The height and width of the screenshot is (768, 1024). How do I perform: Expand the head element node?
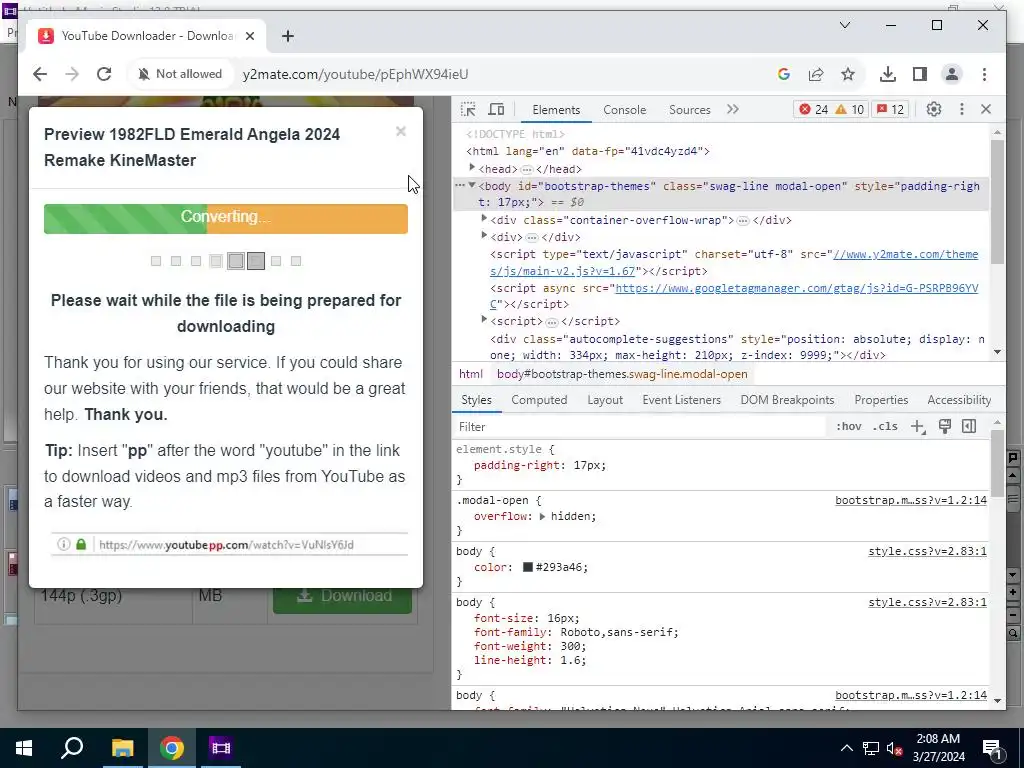(472, 168)
